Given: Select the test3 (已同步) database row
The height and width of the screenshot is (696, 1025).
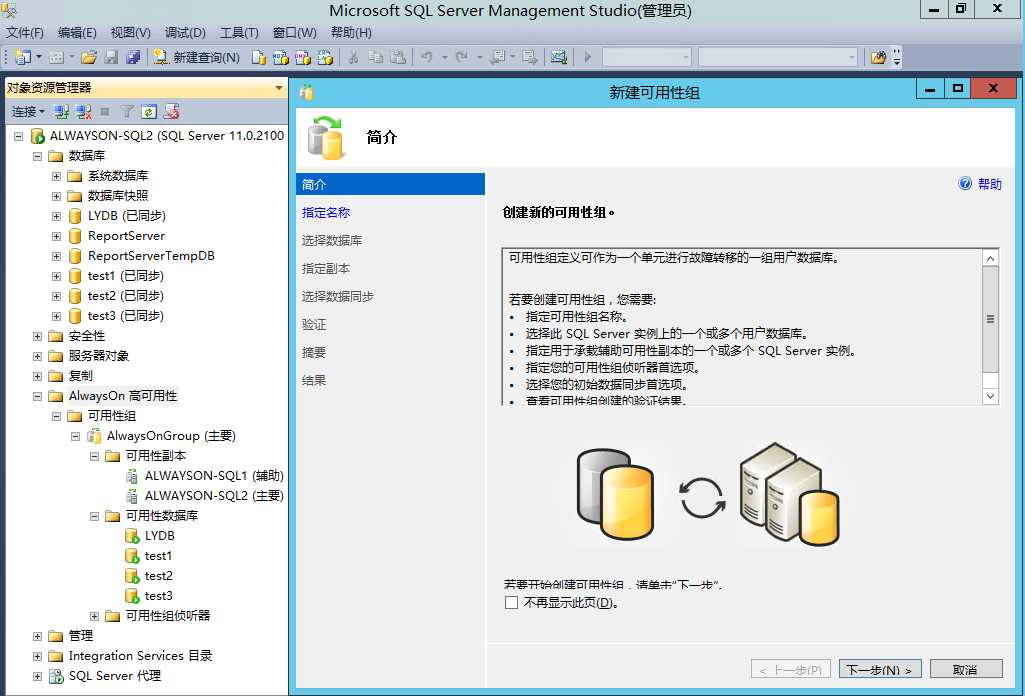Looking at the screenshot, I should [126, 316].
